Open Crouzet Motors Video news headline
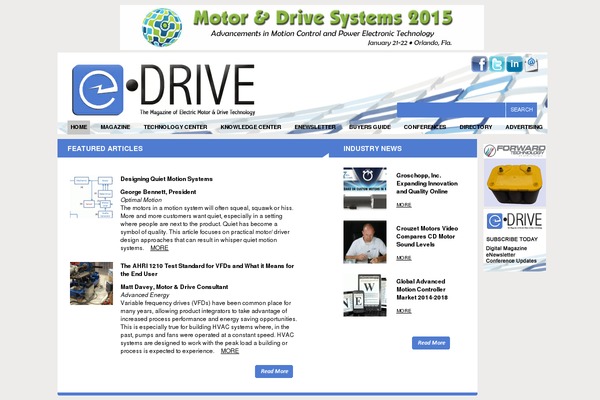The width and height of the screenshot is (600, 400). [427, 236]
